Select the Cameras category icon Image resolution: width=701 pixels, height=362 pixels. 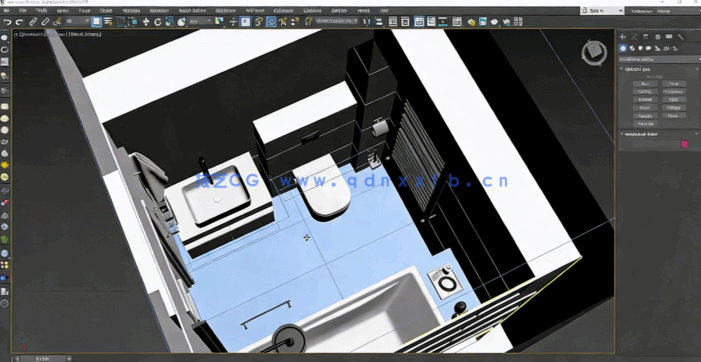pos(648,48)
